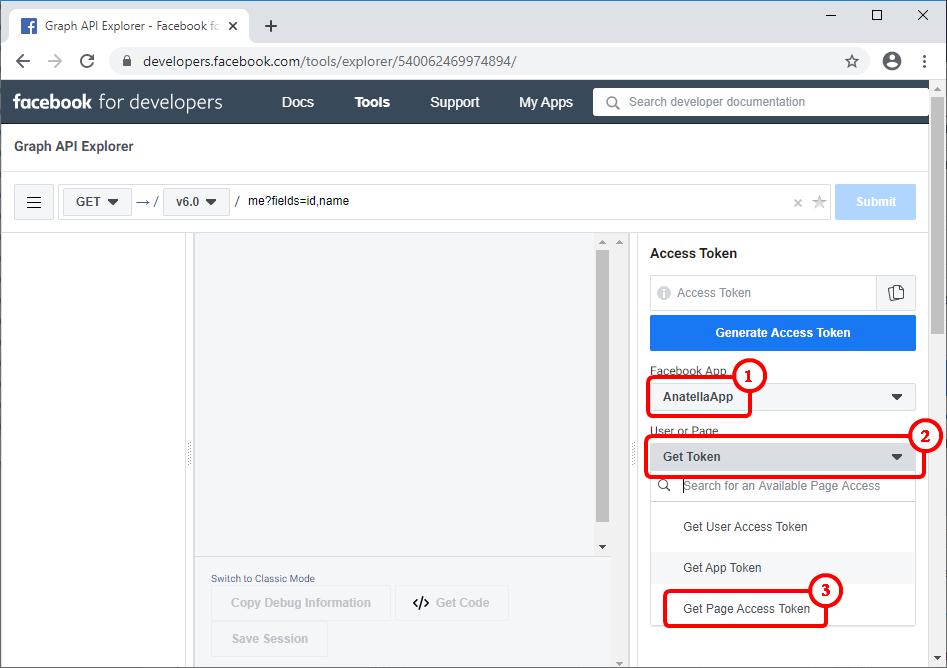The width and height of the screenshot is (947, 668).
Task: Click the query field with me?fields=id,name
Action: point(445,202)
